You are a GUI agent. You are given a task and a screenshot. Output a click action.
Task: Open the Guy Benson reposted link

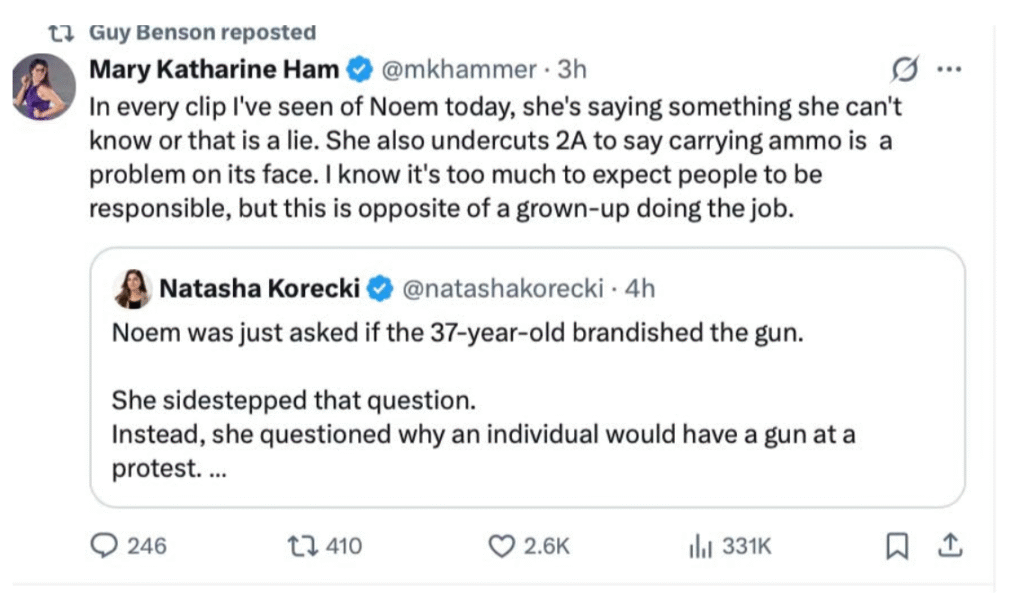[203, 32]
